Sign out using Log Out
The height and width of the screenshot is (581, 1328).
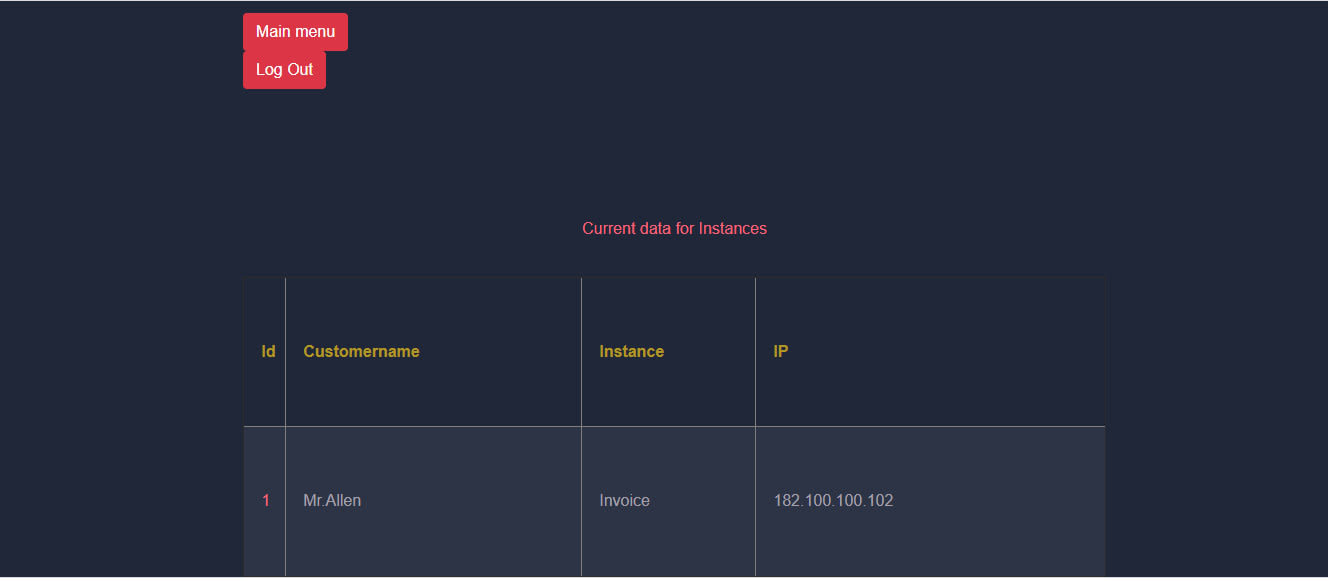pos(284,70)
